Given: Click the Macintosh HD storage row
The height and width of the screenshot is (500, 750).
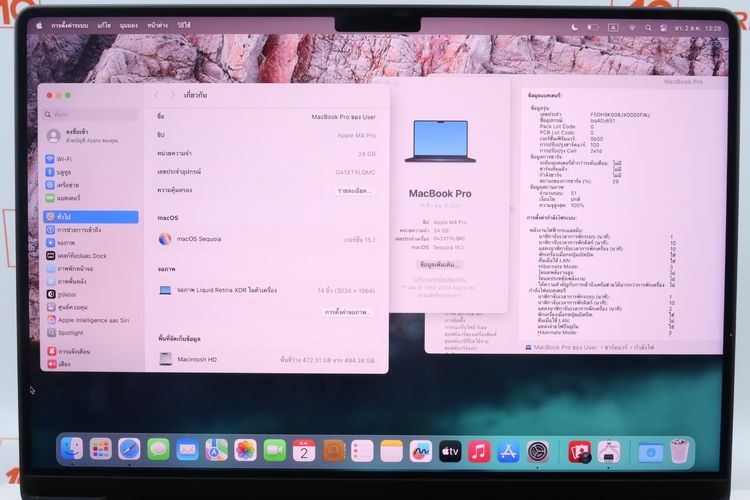Looking at the screenshot, I should tap(266, 359).
